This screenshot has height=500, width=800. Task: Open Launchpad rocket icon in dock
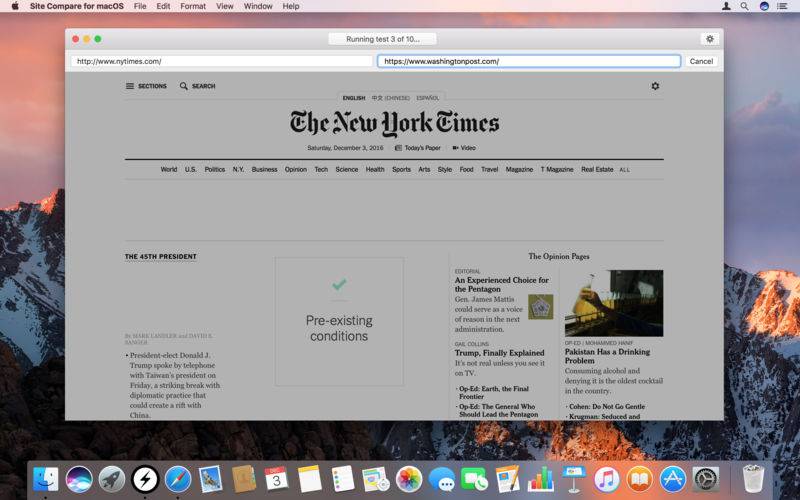point(112,480)
